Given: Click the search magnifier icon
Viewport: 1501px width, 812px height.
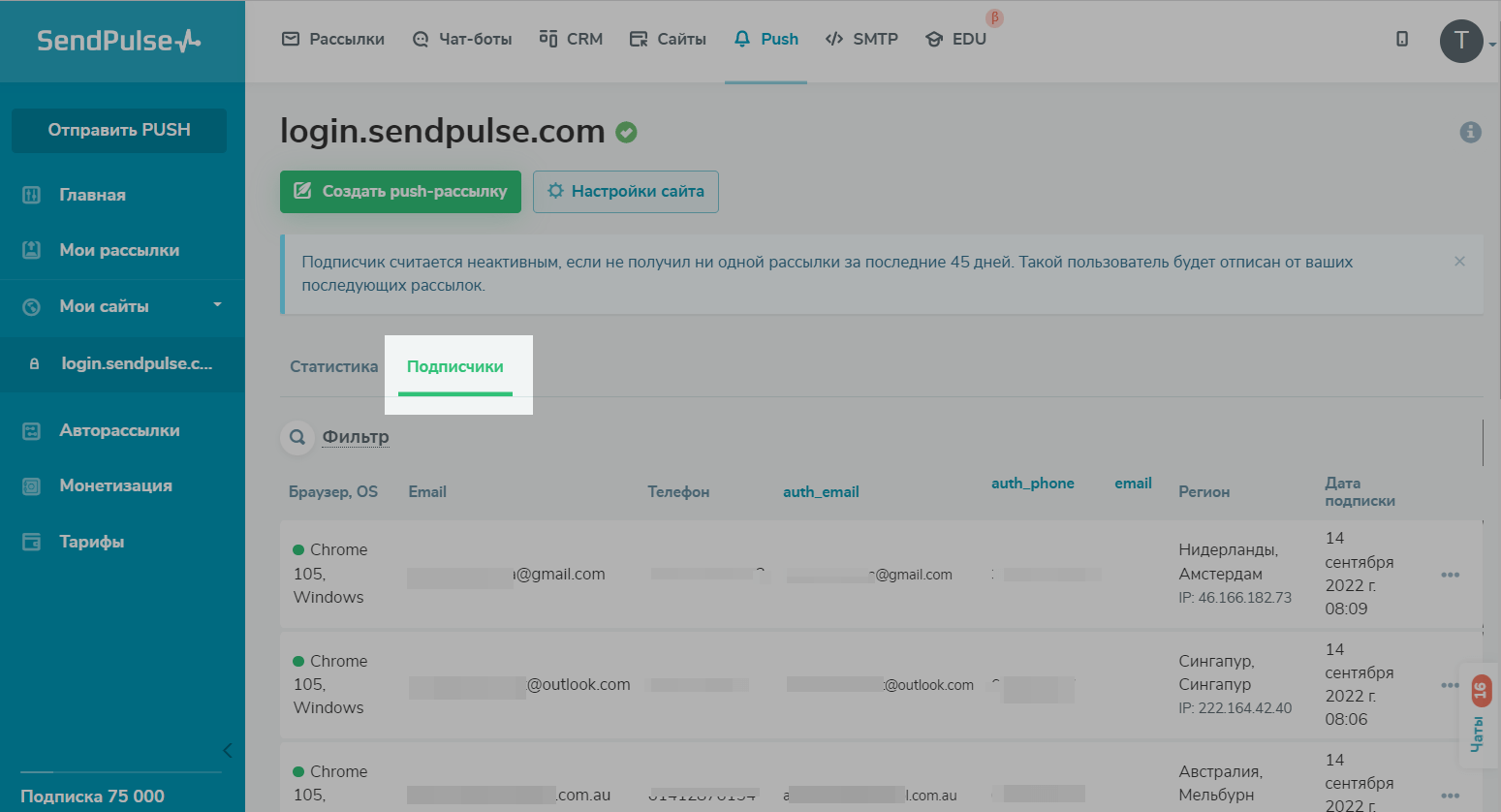Looking at the screenshot, I should (x=297, y=437).
